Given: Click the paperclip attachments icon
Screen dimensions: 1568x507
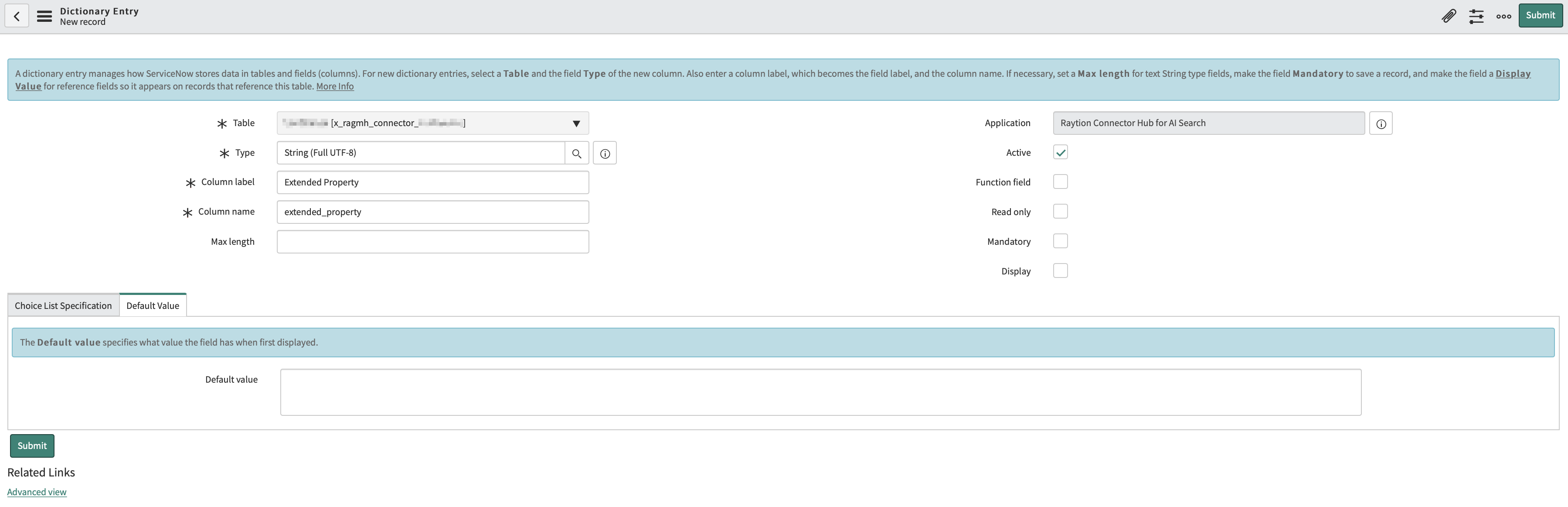Looking at the screenshot, I should (x=1449, y=16).
